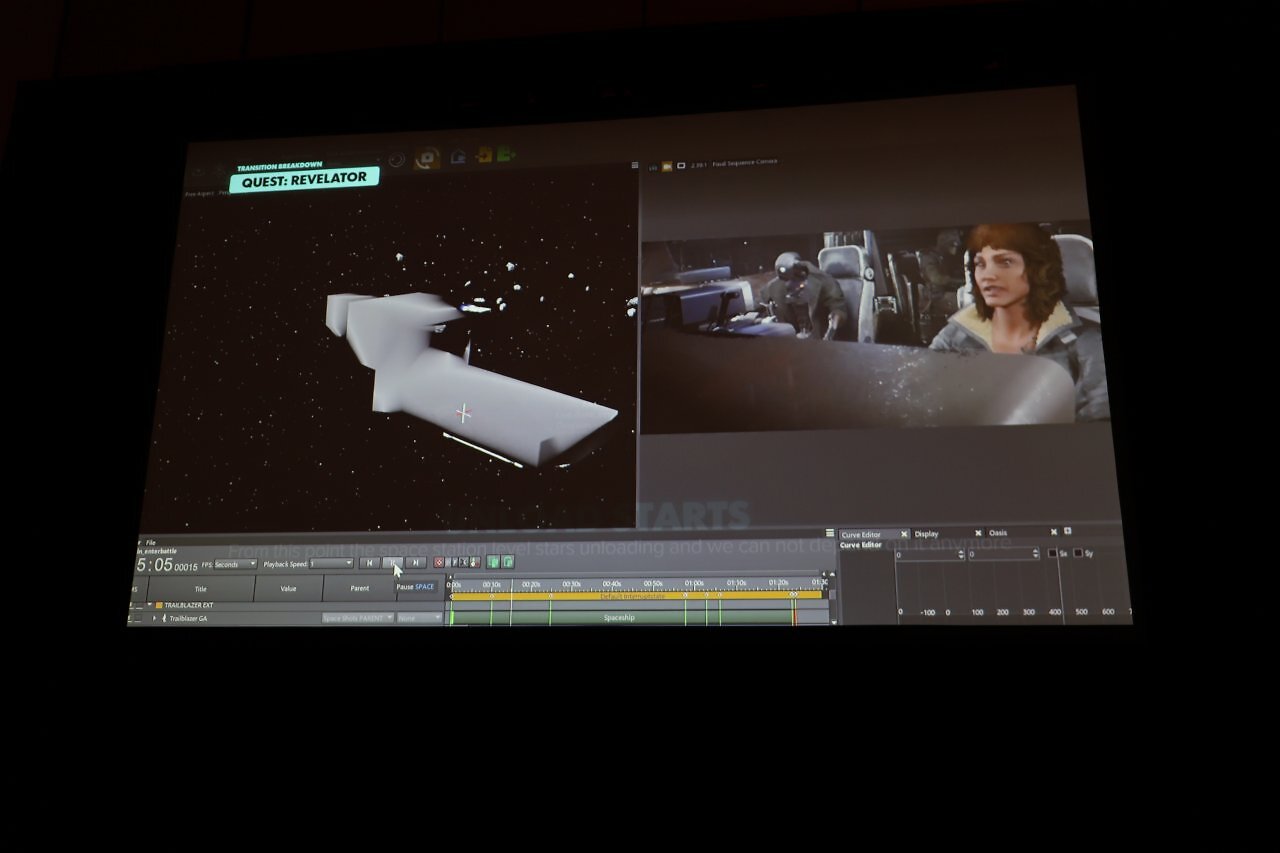1280x853 pixels.
Task: Click the Value column header
Action: coord(288,589)
